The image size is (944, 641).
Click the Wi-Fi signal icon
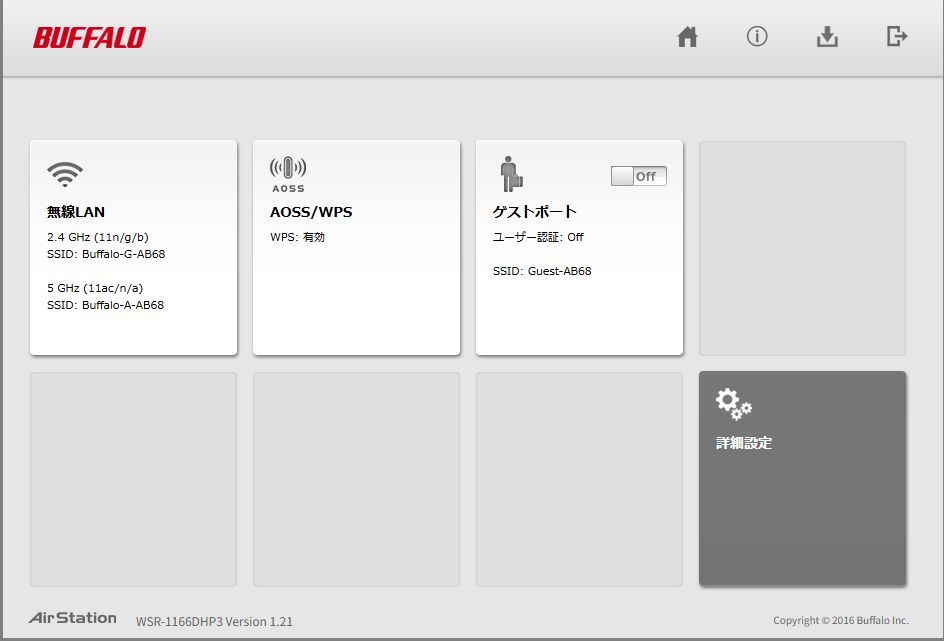(x=65, y=174)
